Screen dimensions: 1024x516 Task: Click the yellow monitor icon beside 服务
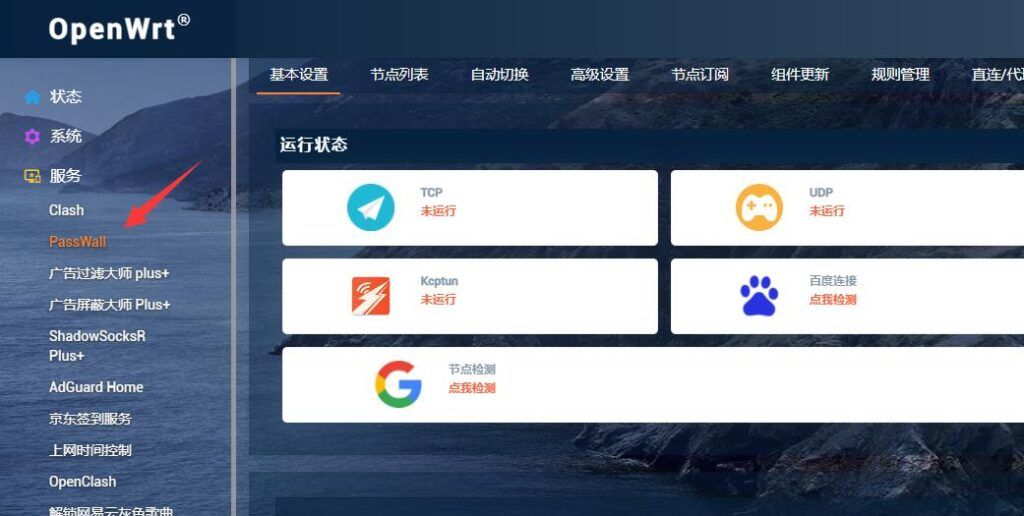tap(32, 176)
